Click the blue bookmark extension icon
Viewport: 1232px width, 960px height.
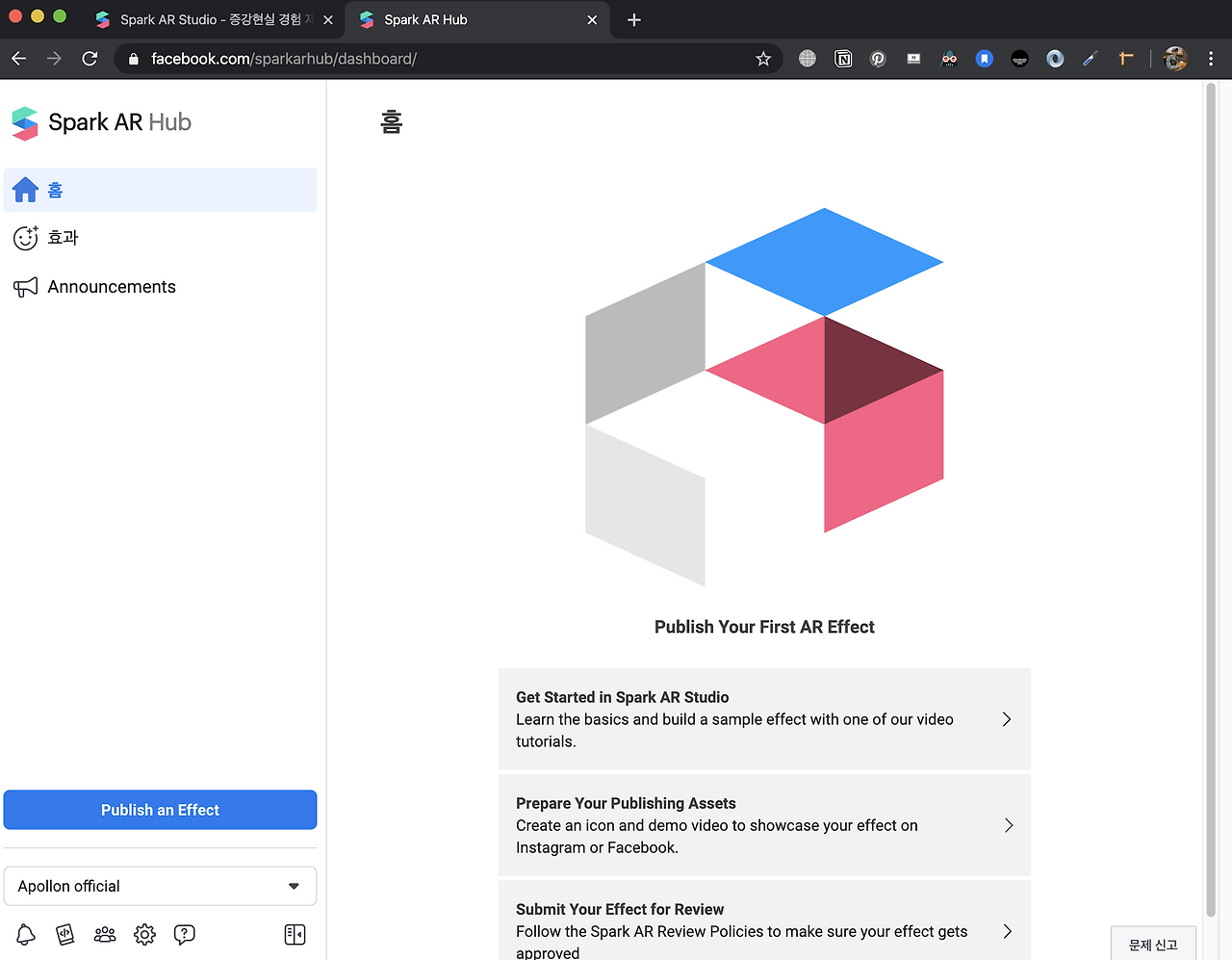click(x=984, y=59)
